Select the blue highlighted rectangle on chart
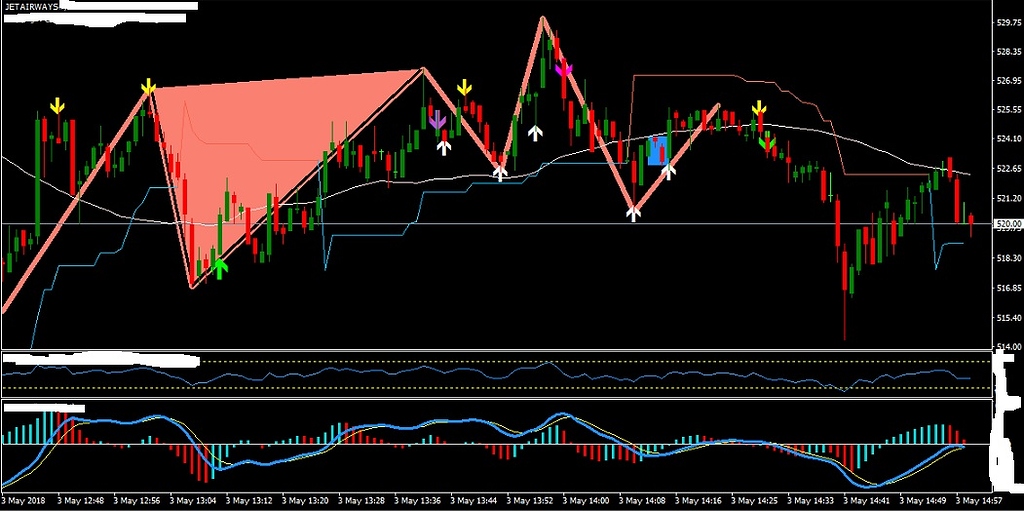Image resolution: width=1024 pixels, height=511 pixels. point(656,151)
